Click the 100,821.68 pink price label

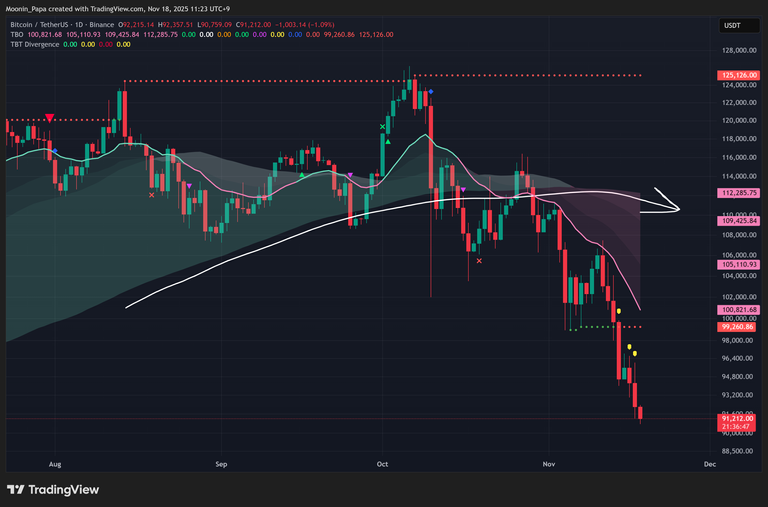(739, 311)
